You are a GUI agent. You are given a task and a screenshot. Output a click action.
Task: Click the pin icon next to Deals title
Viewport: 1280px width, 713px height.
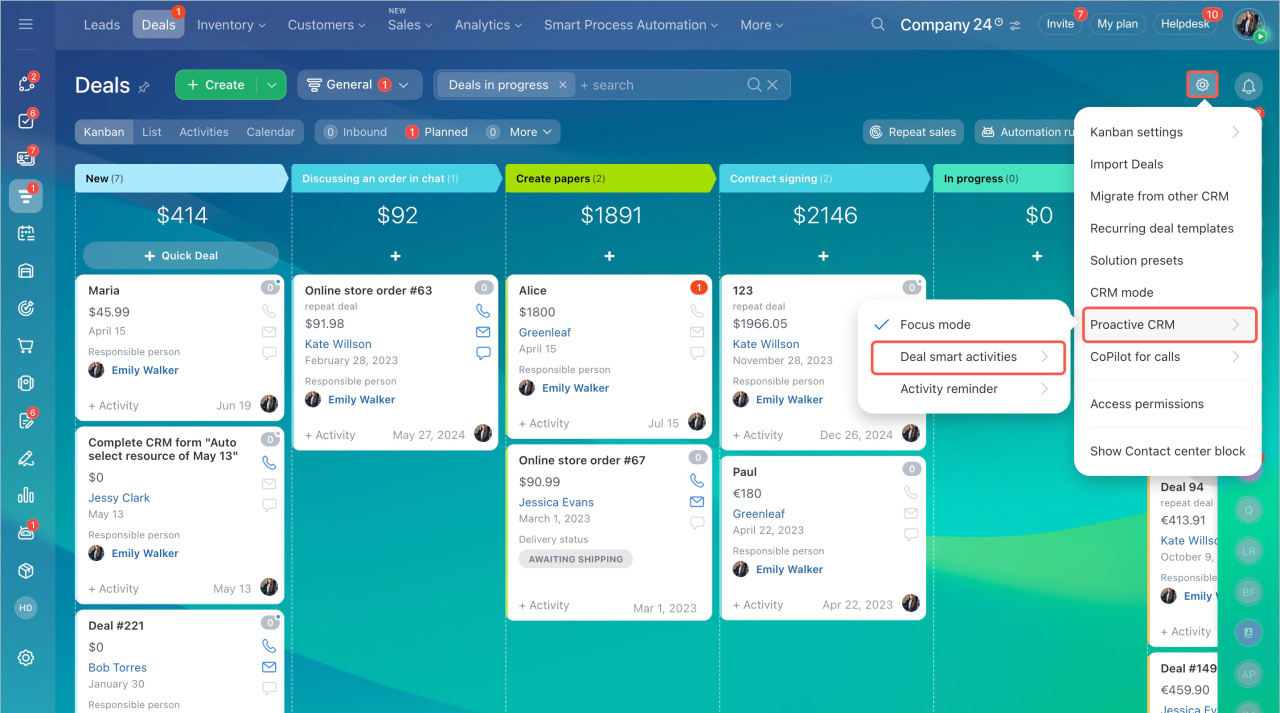tap(144, 87)
